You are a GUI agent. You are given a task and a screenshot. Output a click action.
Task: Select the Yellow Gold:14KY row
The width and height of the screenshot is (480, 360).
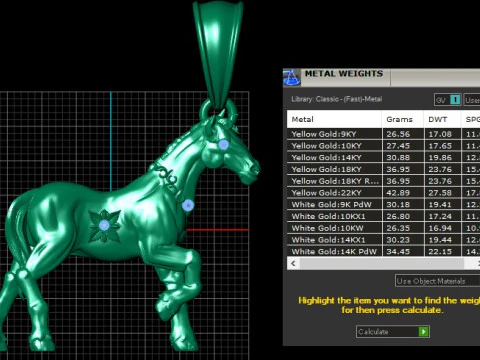tap(383, 157)
